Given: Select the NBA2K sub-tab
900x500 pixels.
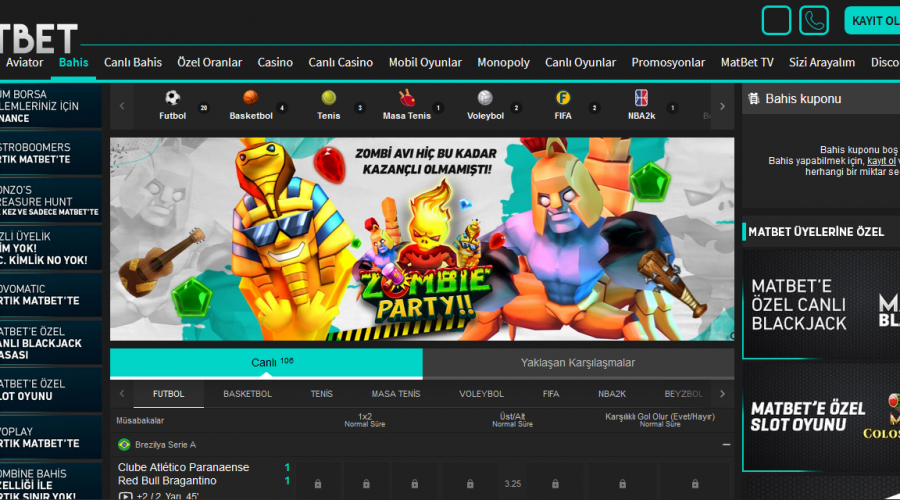Looking at the screenshot, I should (612, 394).
